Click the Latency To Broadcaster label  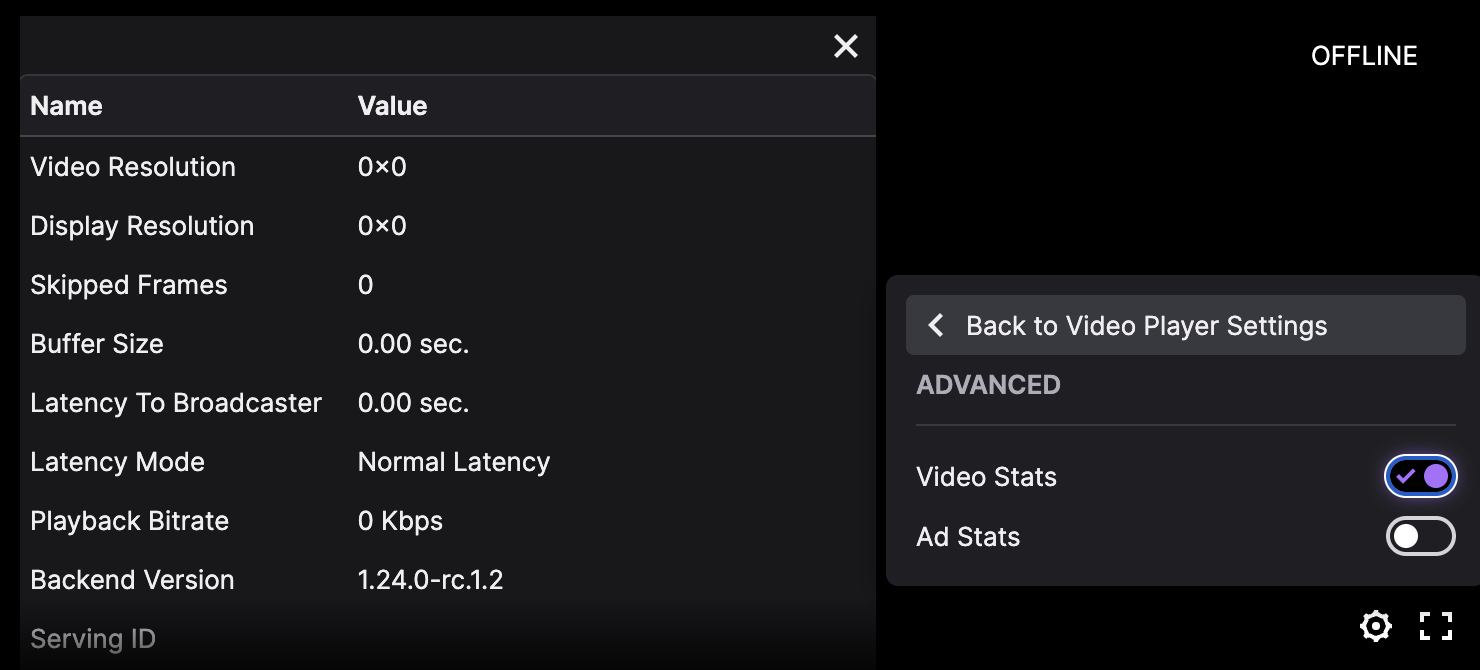pyautogui.click(x=176, y=403)
